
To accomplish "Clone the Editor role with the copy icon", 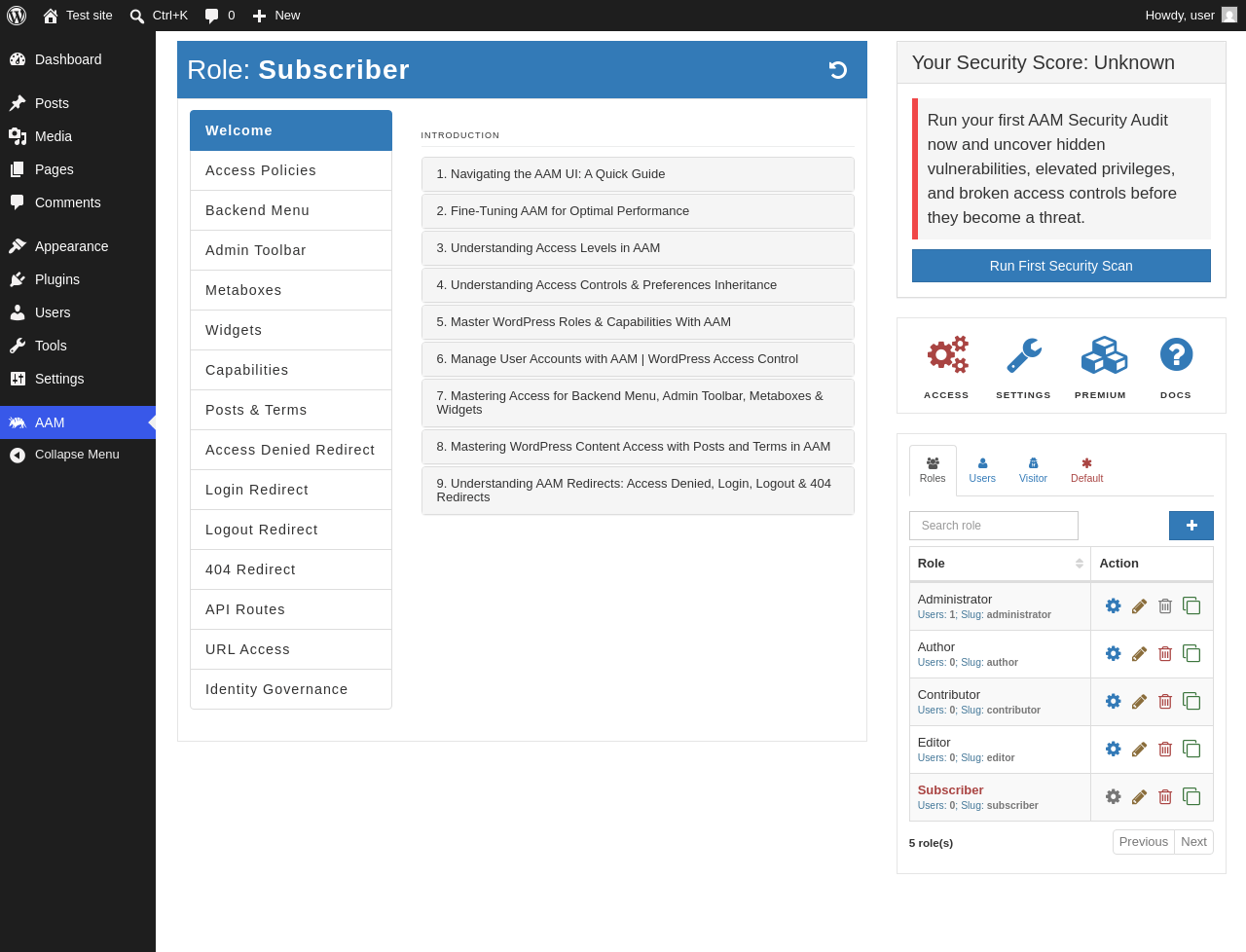I will (x=1191, y=749).
